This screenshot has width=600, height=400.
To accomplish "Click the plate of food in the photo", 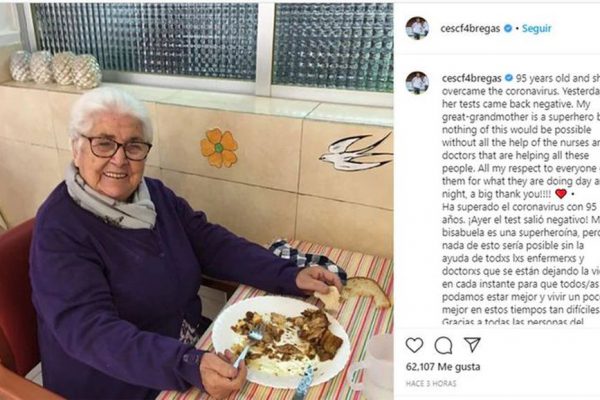I will (x=281, y=341).
